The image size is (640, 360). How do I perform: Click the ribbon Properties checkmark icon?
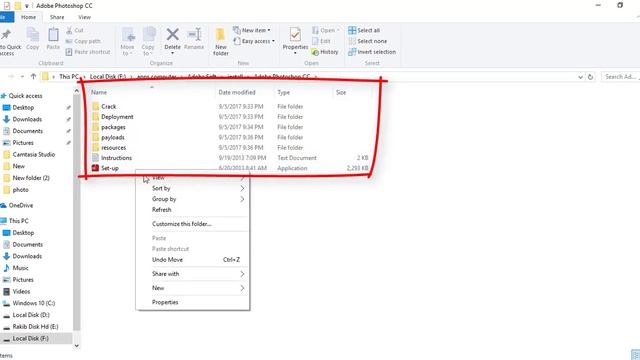295,35
